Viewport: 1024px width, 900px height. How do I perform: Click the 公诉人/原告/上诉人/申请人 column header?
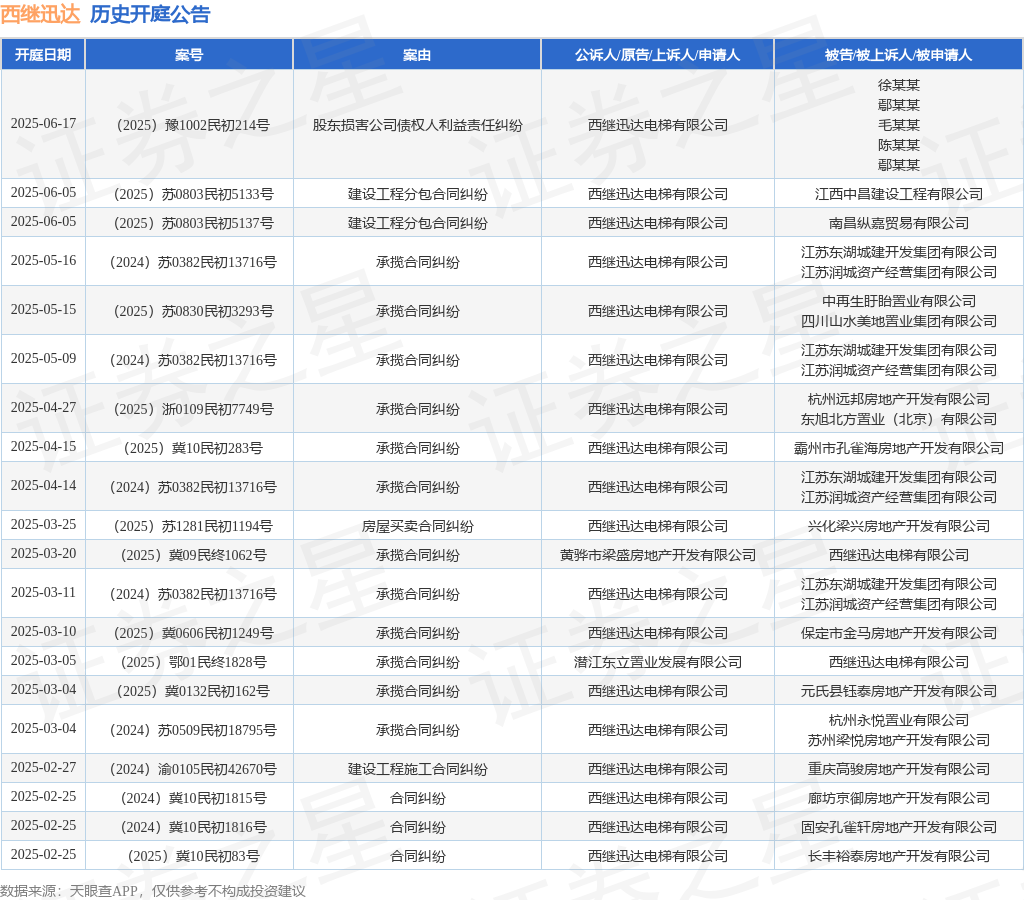pos(658,55)
